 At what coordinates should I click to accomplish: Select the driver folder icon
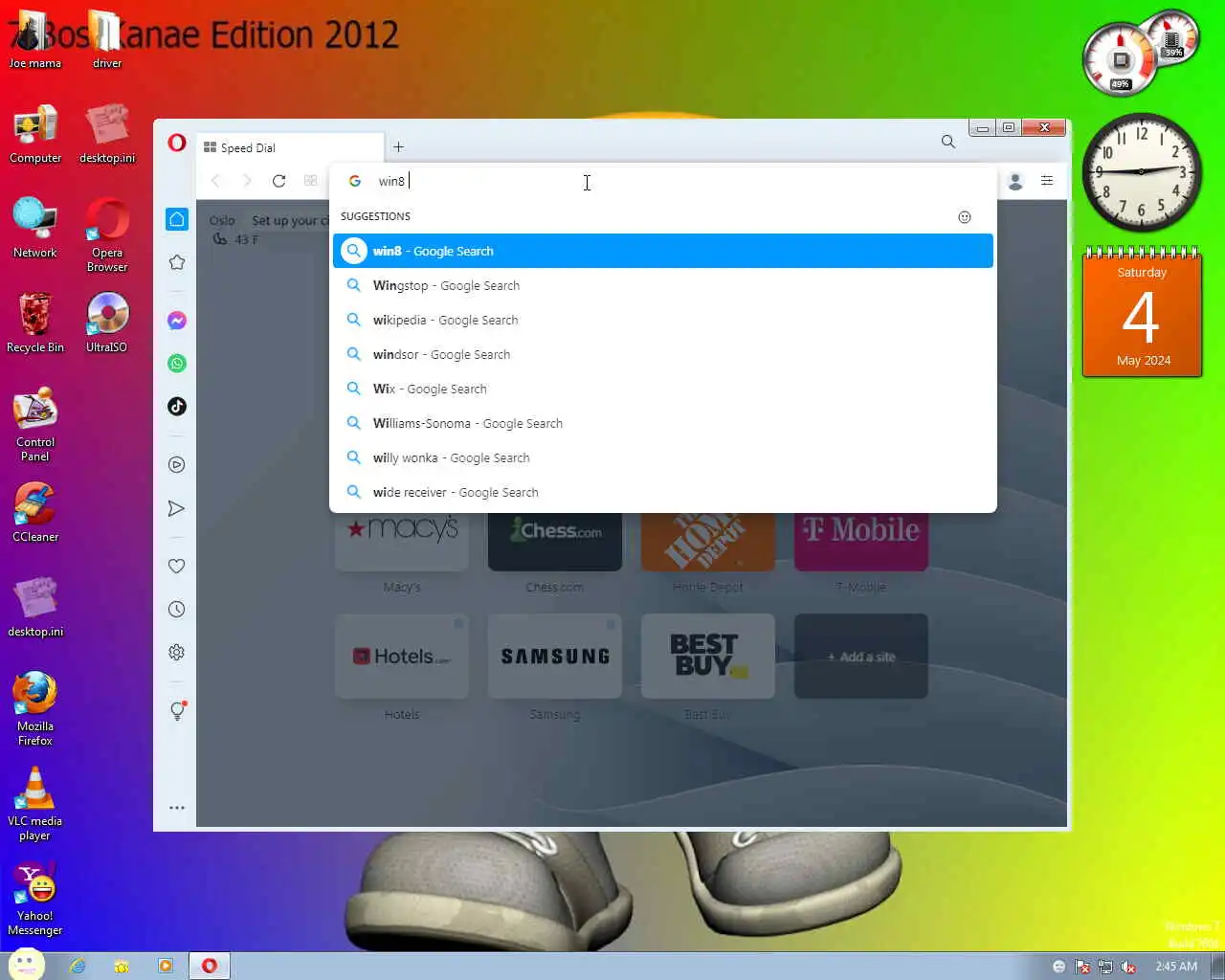coord(107,40)
